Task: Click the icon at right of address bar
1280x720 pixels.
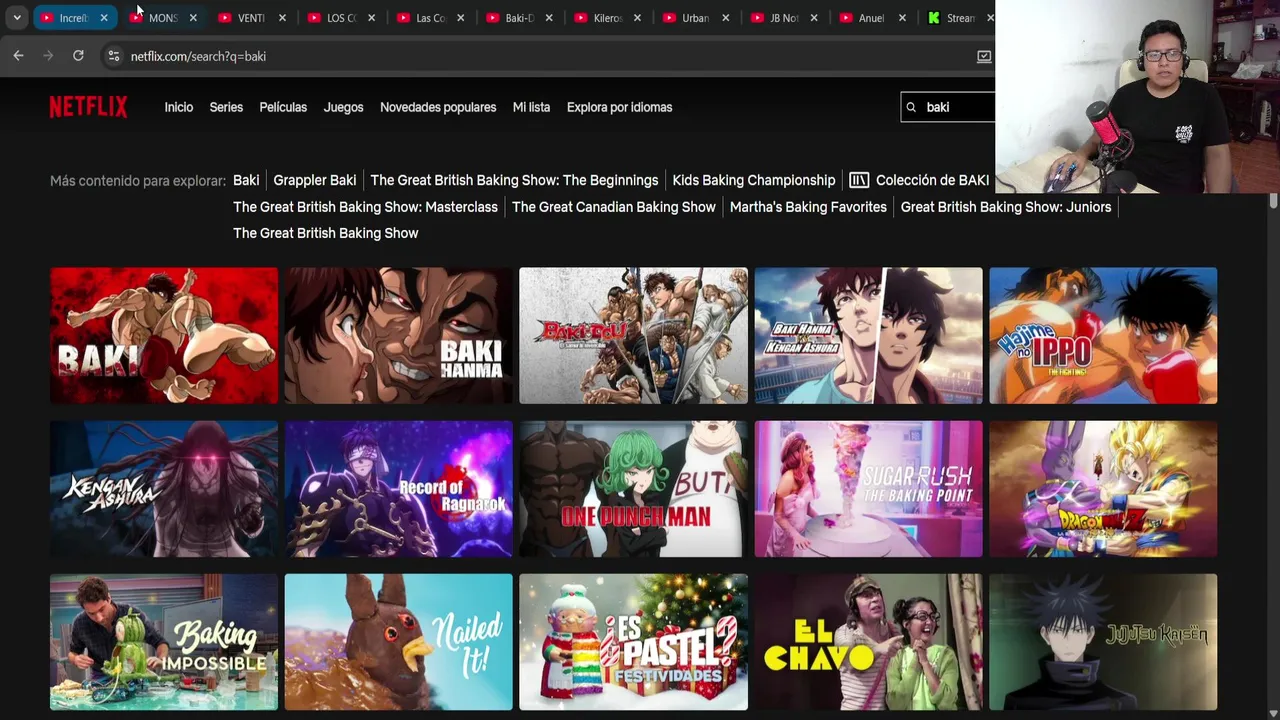Action: [x=984, y=56]
